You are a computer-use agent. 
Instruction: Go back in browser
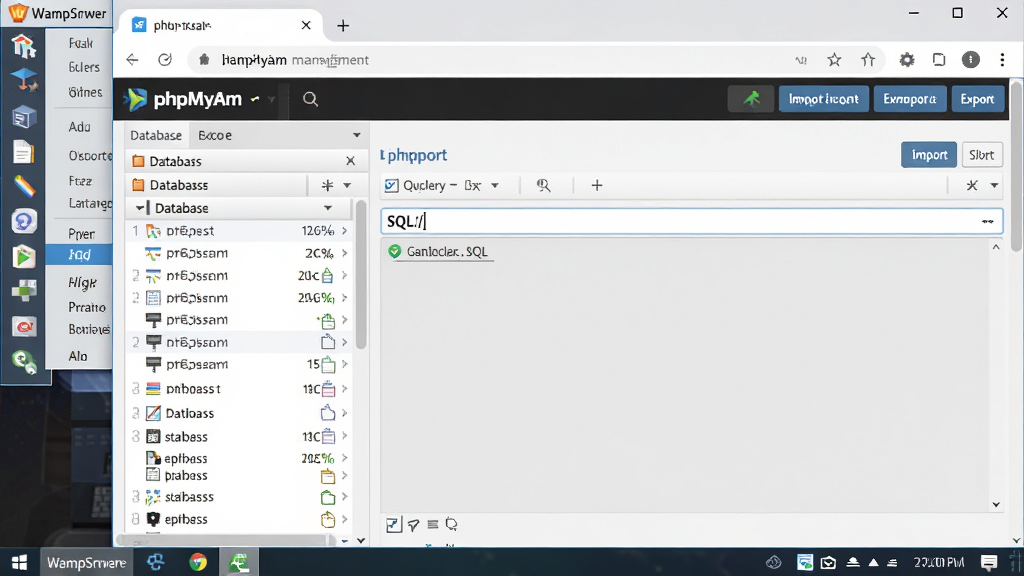coord(133,60)
